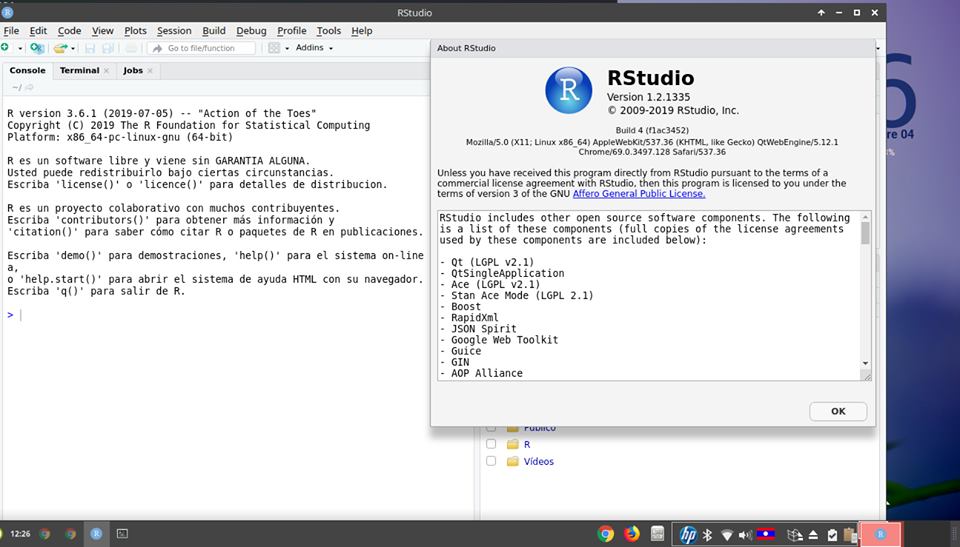The image size is (960, 547).
Task: Expand the recent files dropdown arrow
Action: point(73,48)
